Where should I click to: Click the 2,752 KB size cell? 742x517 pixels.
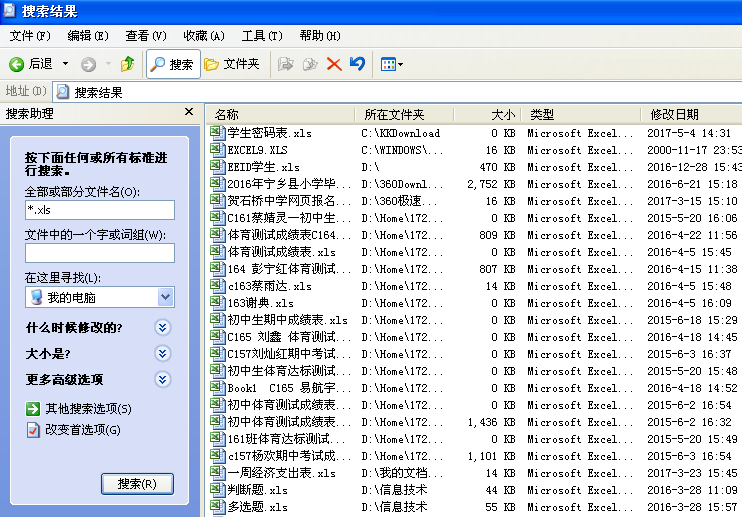click(x=491, y=184)
